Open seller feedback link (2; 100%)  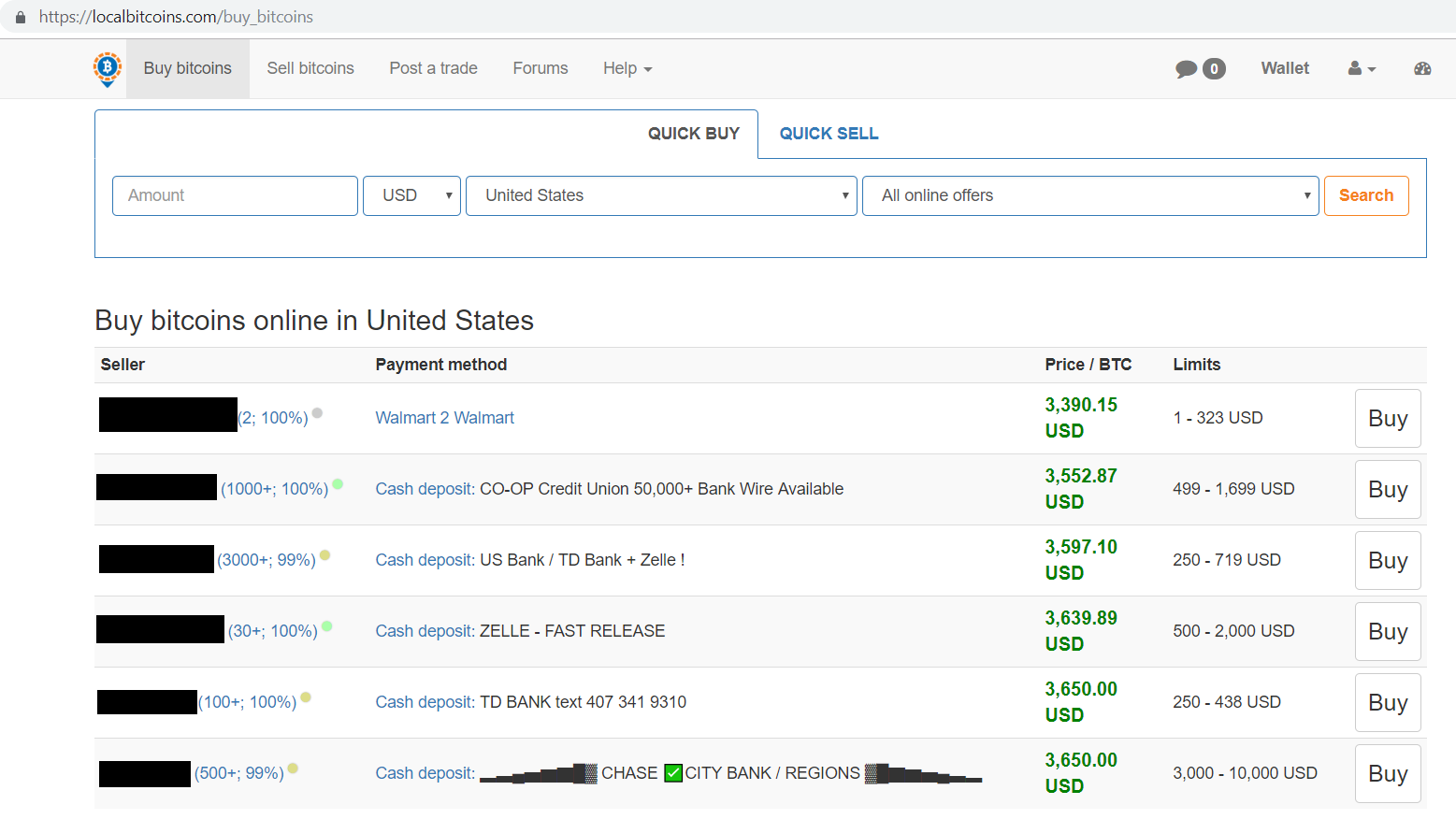click(273, 418)
